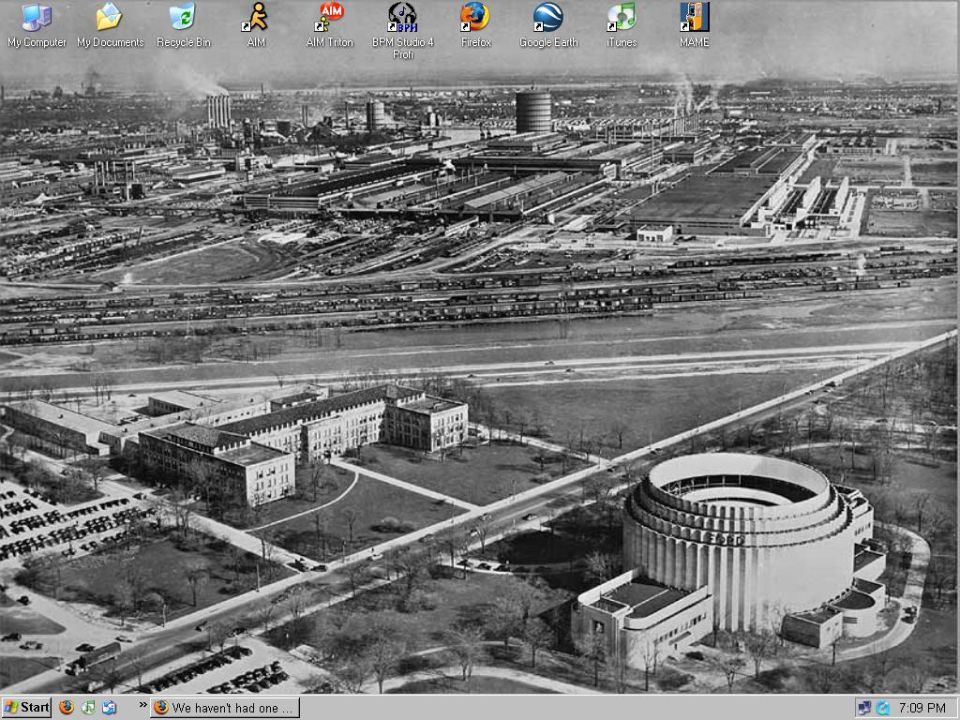Viewport: 960px width, 720px height.
Task: Launch Firefox from the Quick Launch bar
Action: [67, 708]
